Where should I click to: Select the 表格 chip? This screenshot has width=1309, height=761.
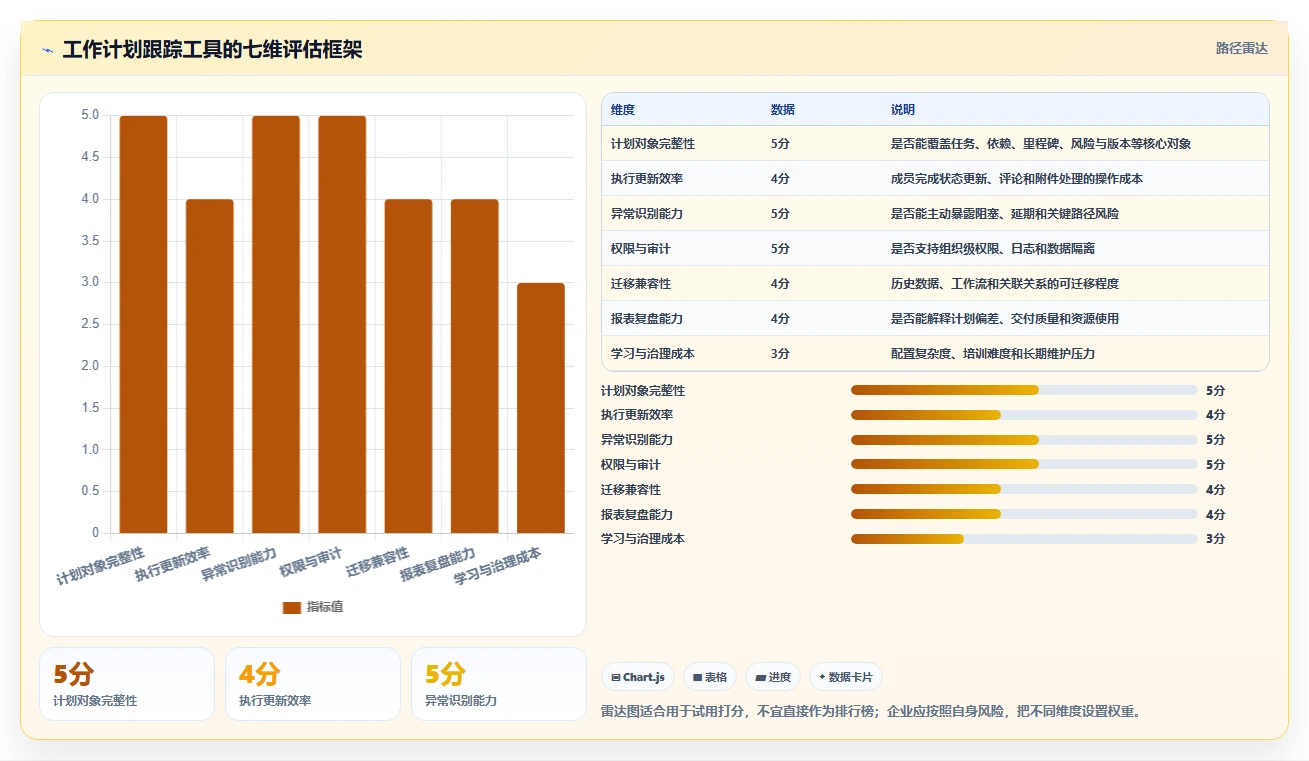(709, 677)
